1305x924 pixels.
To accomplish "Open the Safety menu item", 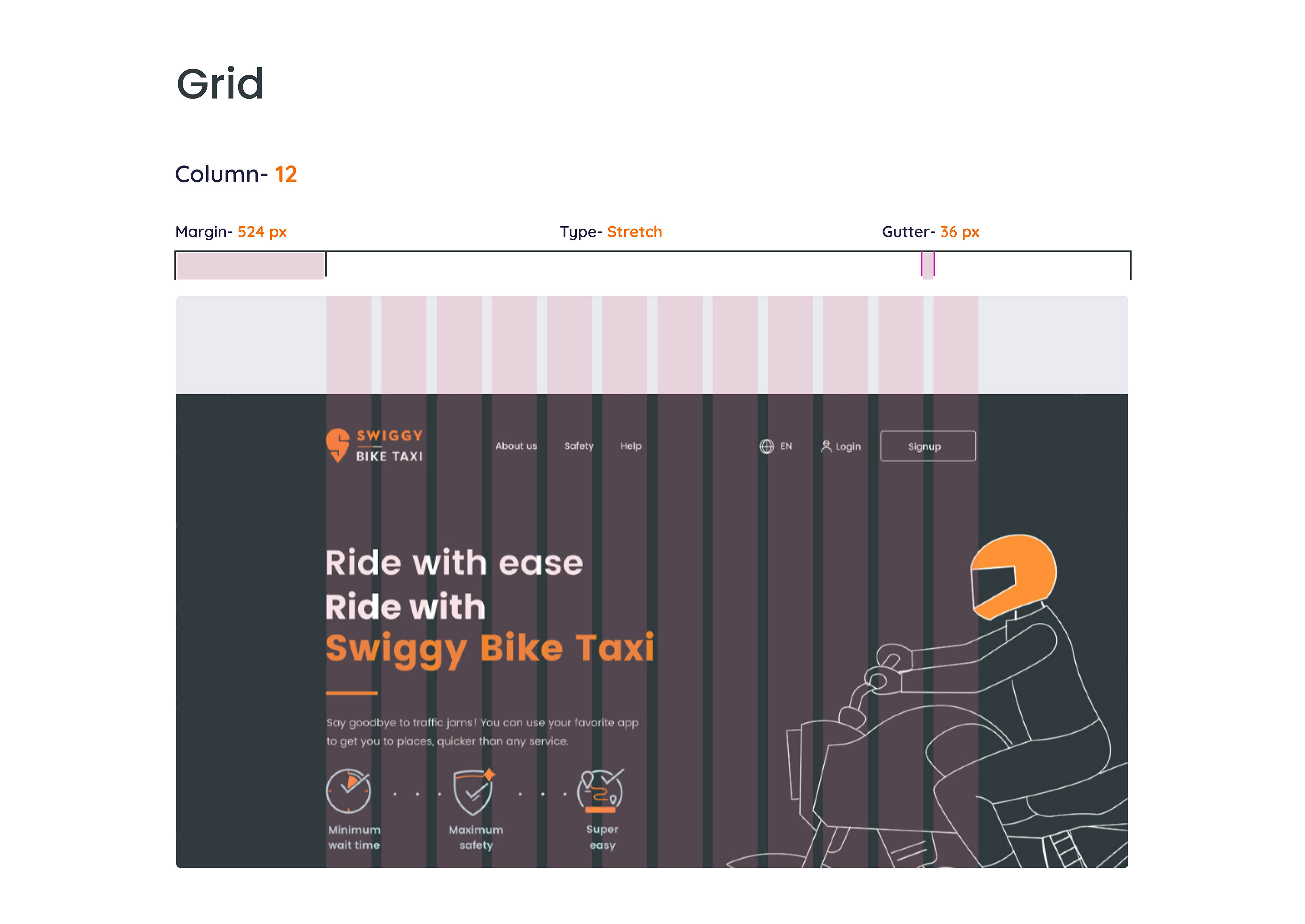I will pyautogui.click(x=578, y=446).
